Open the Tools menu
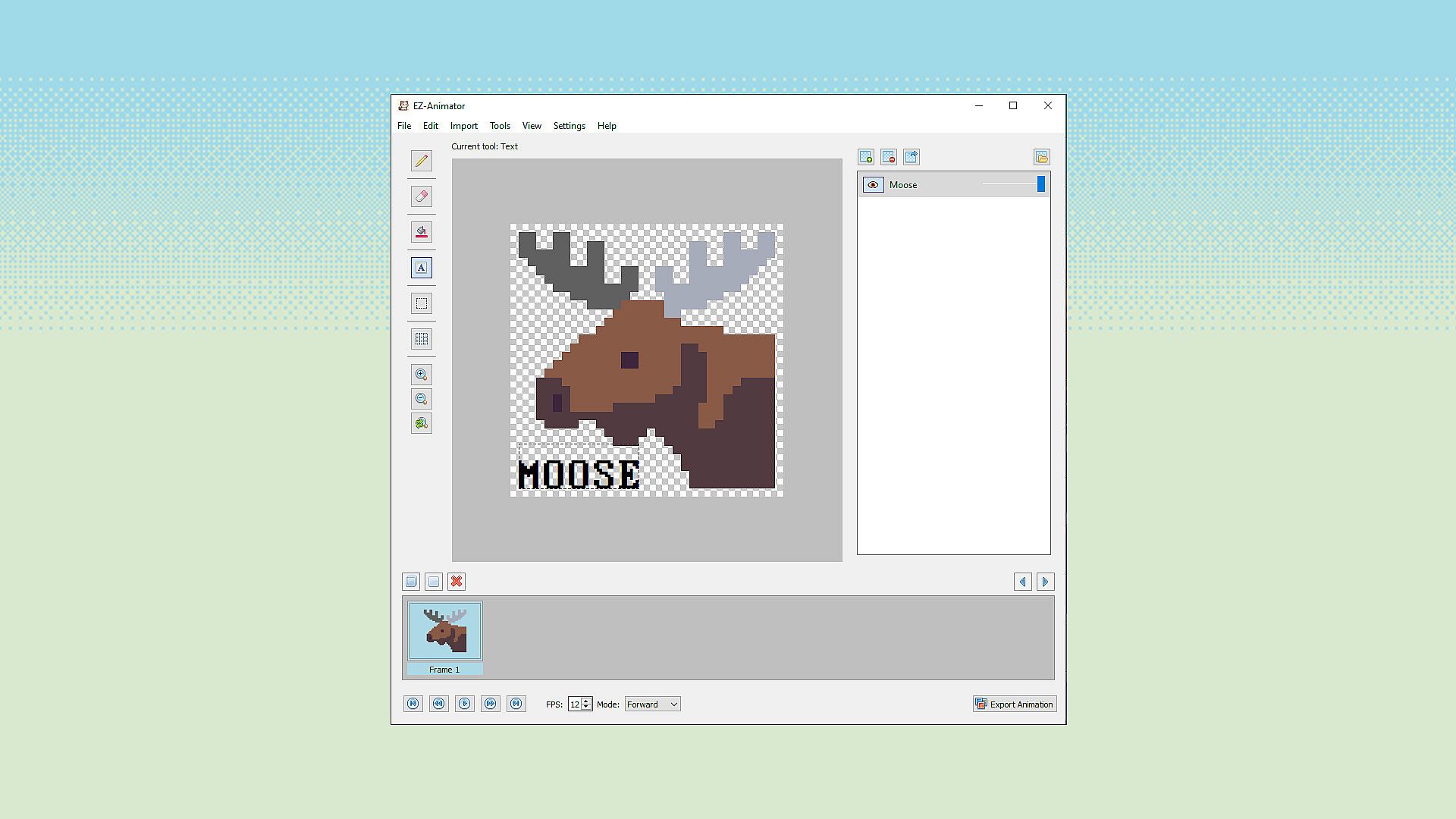The width and height of the screenshot is (1456, 819). [500, 126]
